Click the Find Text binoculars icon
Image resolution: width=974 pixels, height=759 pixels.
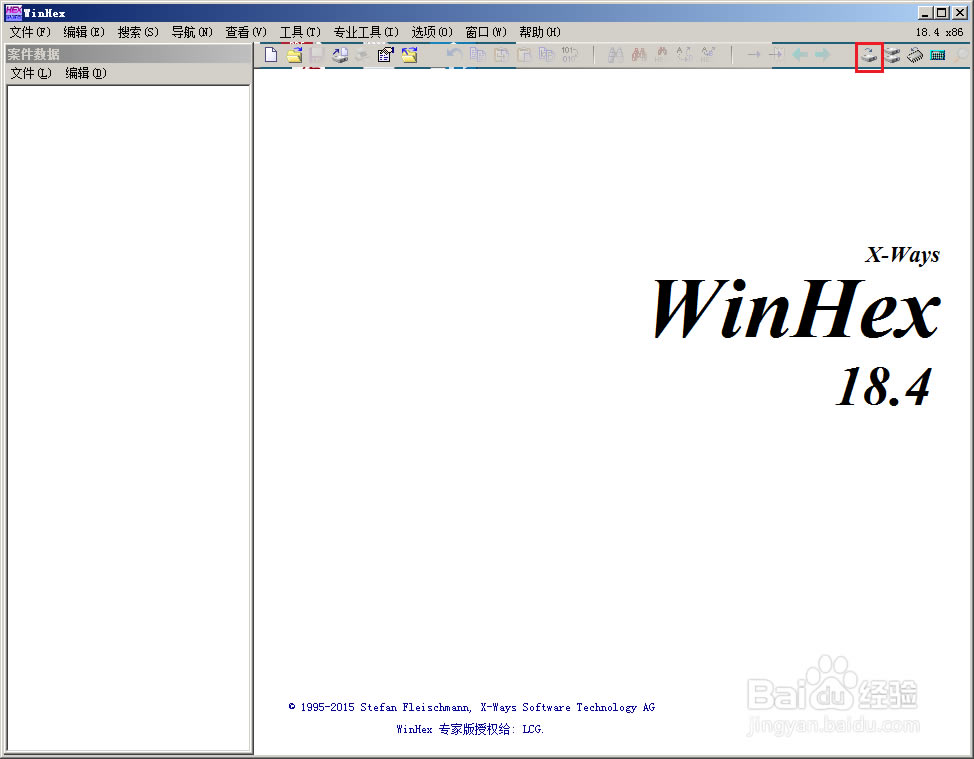615,55
